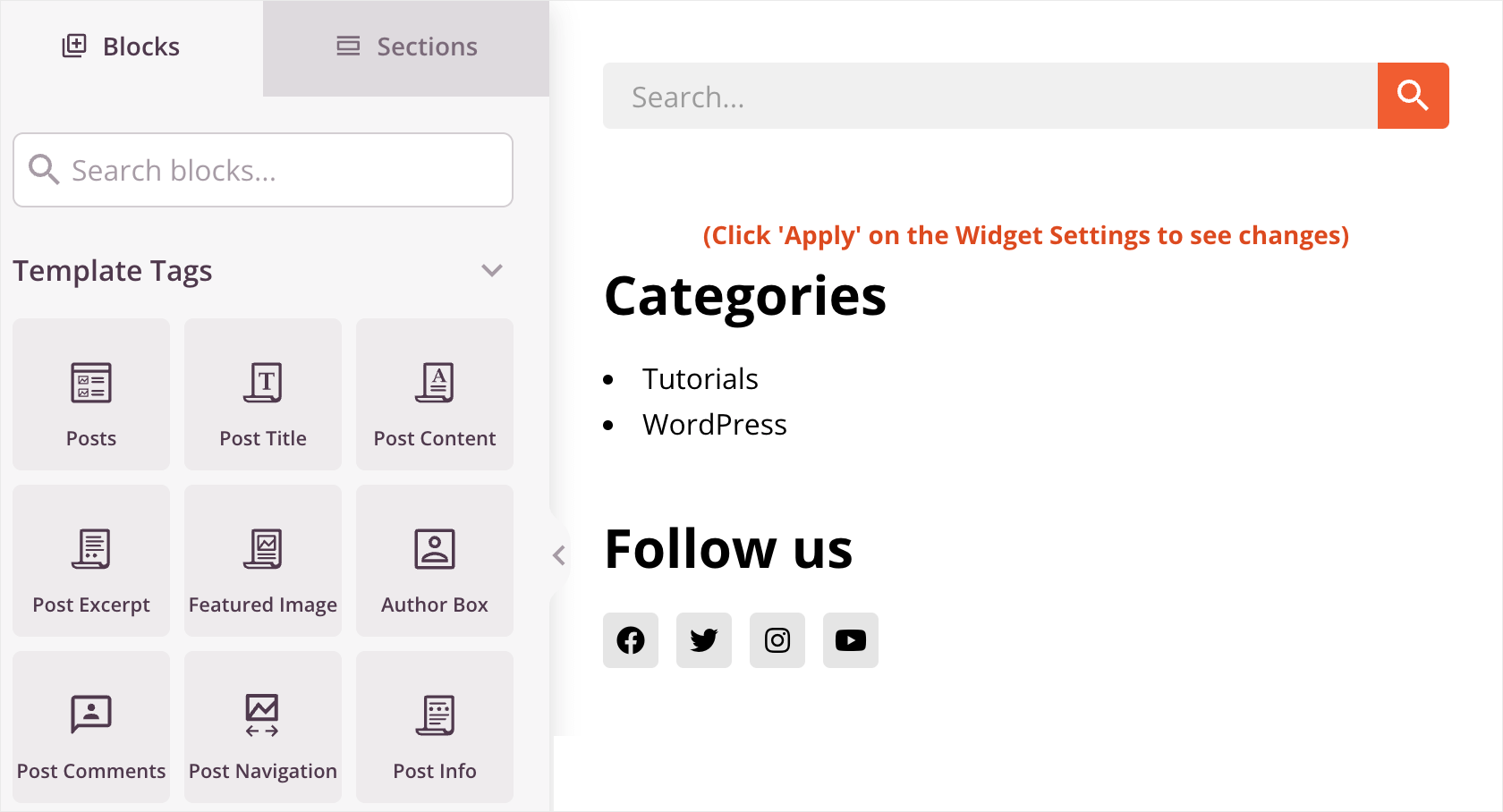The image size is (1503, 812).
Task: Click the Template Tags section title
Action: click(113, 271)
